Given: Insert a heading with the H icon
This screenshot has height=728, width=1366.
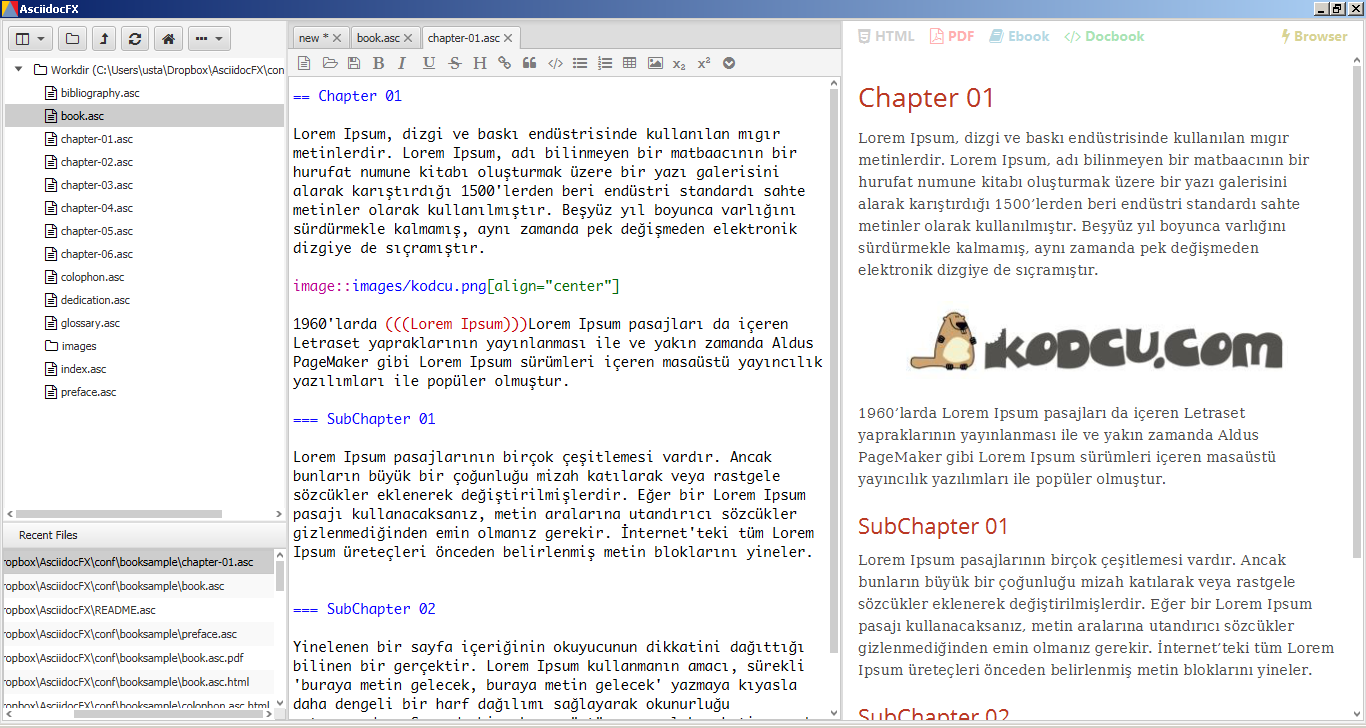Looking at the screenshot, I should pyautogui.click(x=480, y=63).
